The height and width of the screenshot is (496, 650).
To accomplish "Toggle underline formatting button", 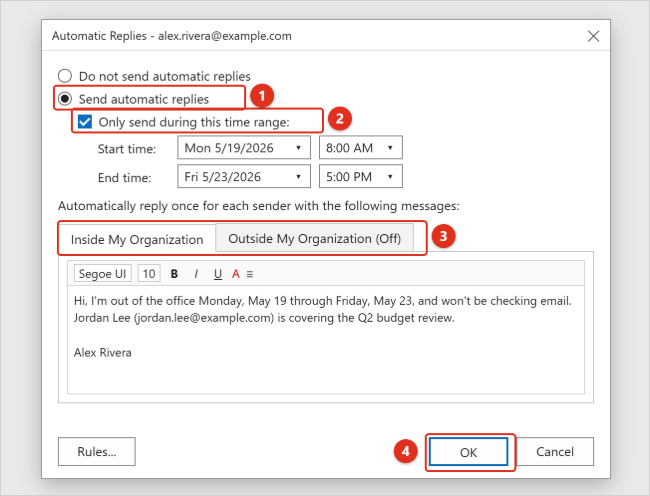I will click(x=218, y=274).
